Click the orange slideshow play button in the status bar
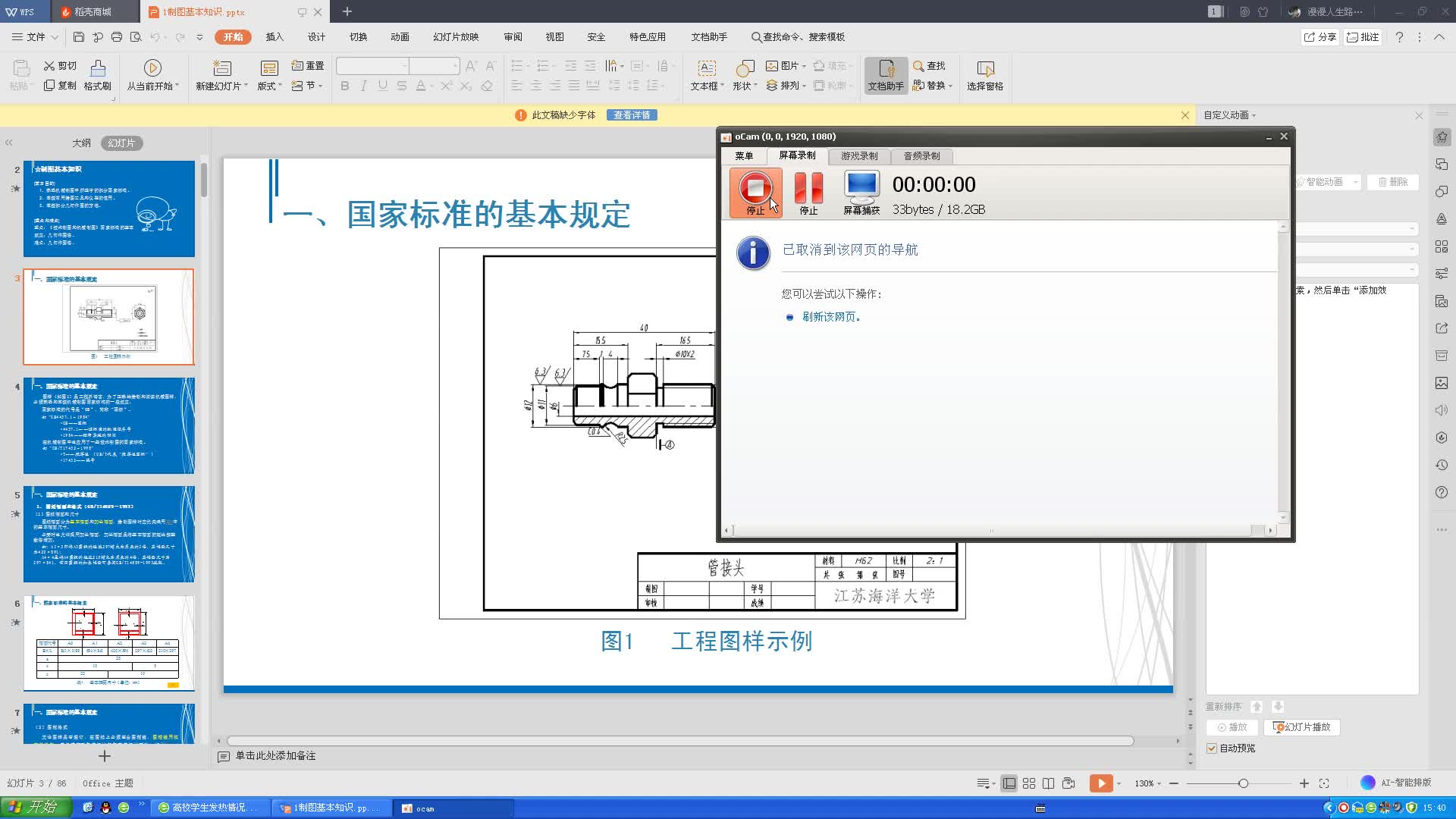The image size is (1456, 819). pyautogui.click(x=1100, y=783)
